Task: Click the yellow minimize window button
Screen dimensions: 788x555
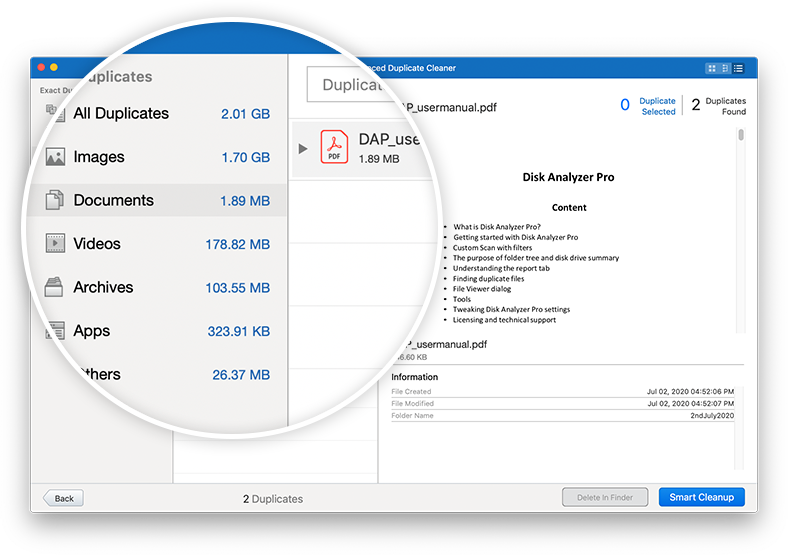Action: (54, 67)
